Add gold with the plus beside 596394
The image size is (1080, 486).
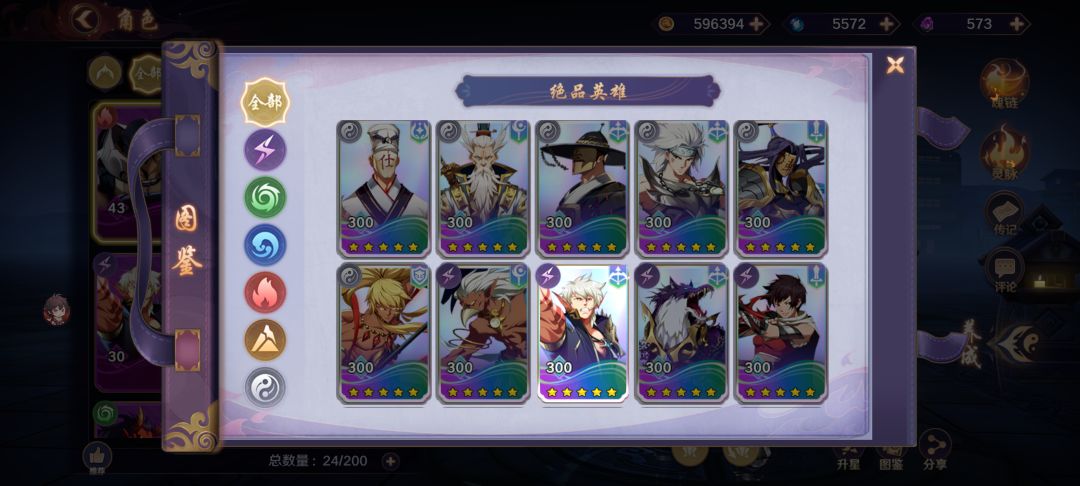click(756, 24)
